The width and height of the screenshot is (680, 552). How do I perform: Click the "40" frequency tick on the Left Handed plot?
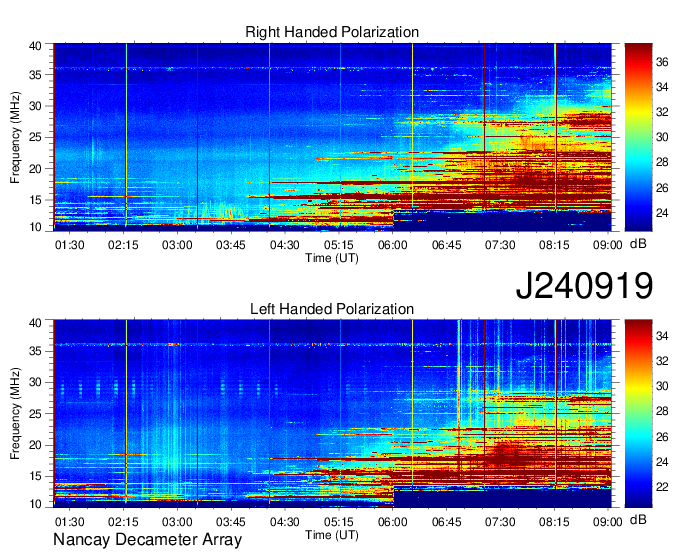coord(36,323)
